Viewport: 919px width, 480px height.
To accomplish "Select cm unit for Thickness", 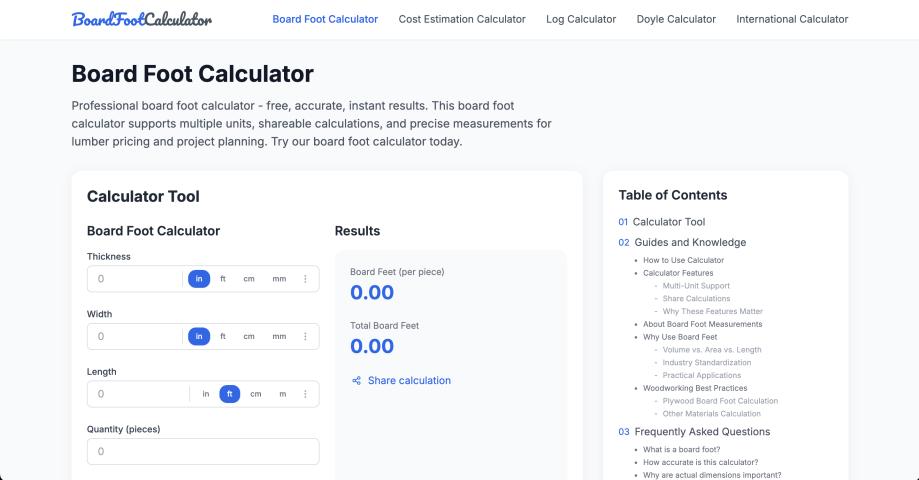I will point(249,279).
